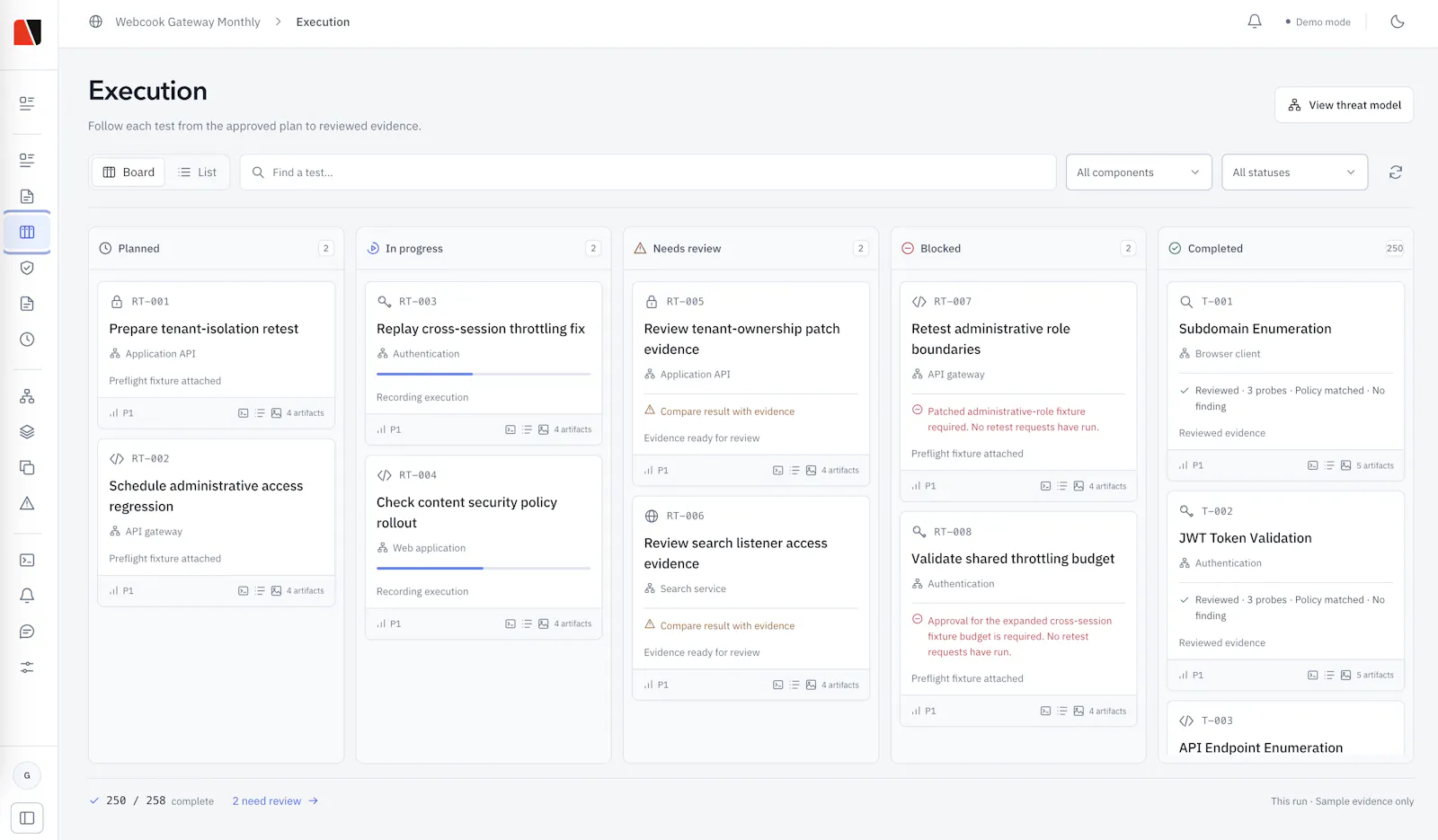Click the globe icon beside Webcook Gateway Monthly
This screenshot has width=1438, height=840.
coord(96,22)
